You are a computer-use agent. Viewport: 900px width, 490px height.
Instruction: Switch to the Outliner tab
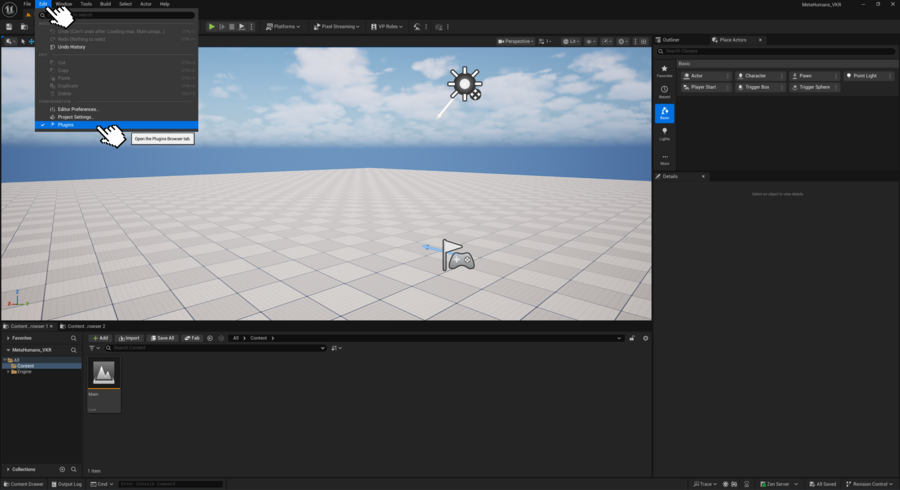(671, 40)
